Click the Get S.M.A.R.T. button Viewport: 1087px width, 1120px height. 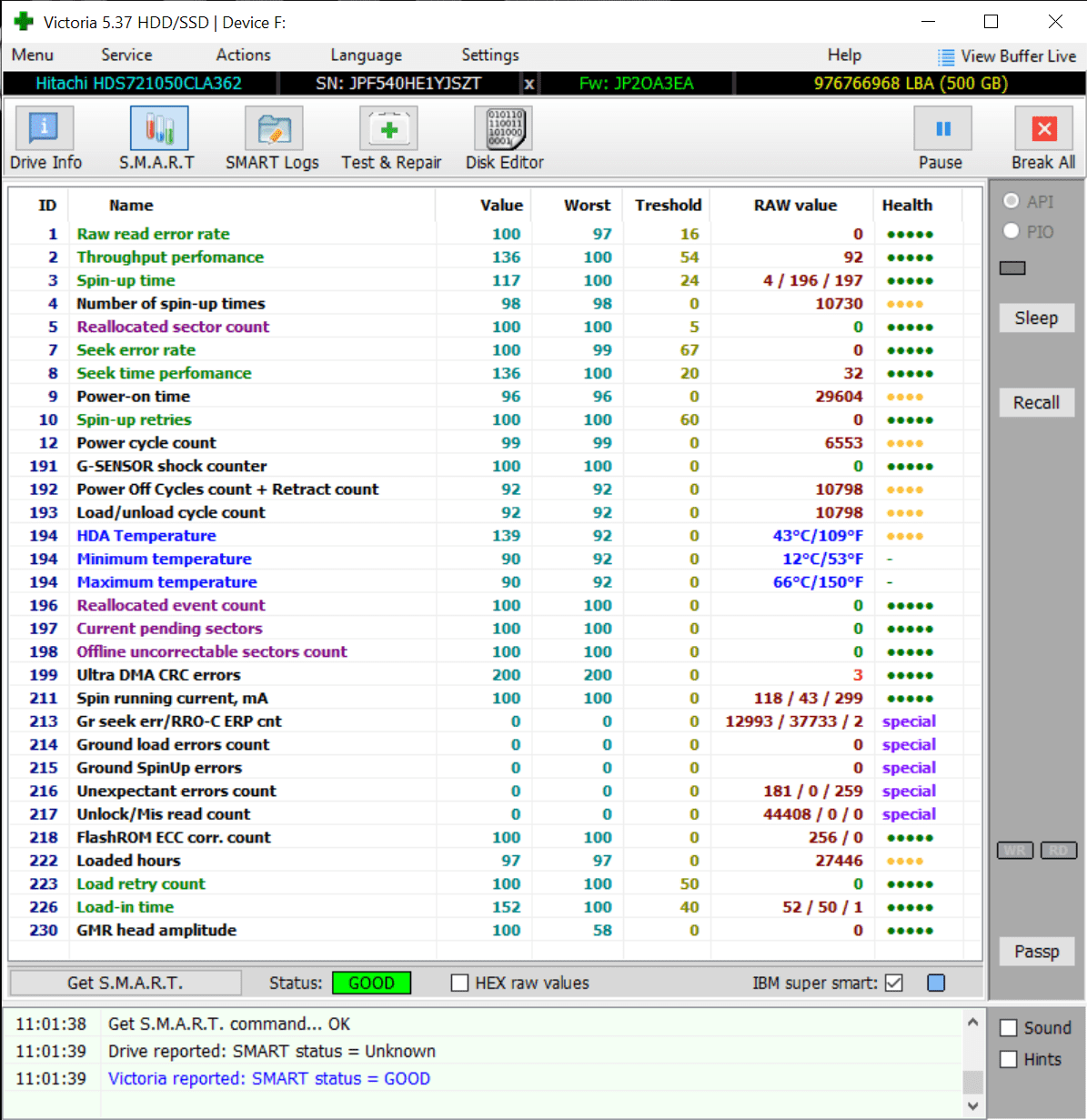(x=126, y=983)
